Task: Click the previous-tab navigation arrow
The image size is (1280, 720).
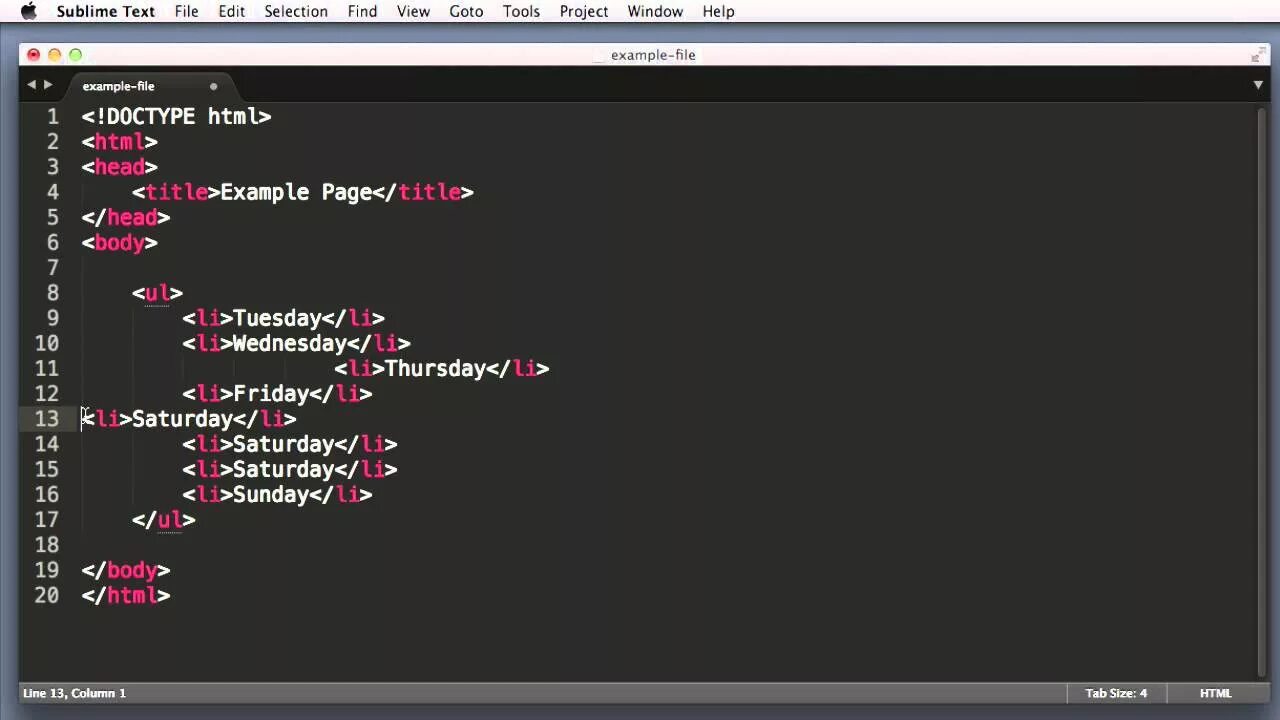Action: [x=31, y=85]
